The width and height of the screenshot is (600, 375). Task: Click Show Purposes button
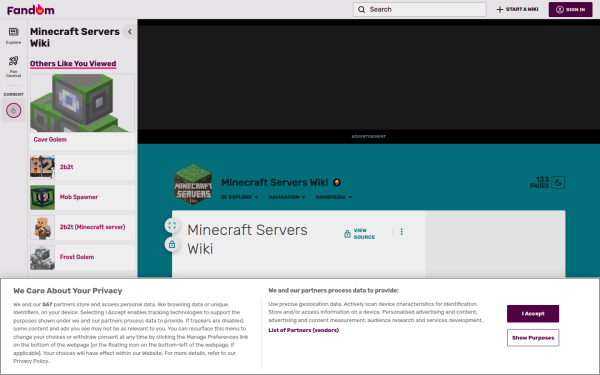point(533,338)
